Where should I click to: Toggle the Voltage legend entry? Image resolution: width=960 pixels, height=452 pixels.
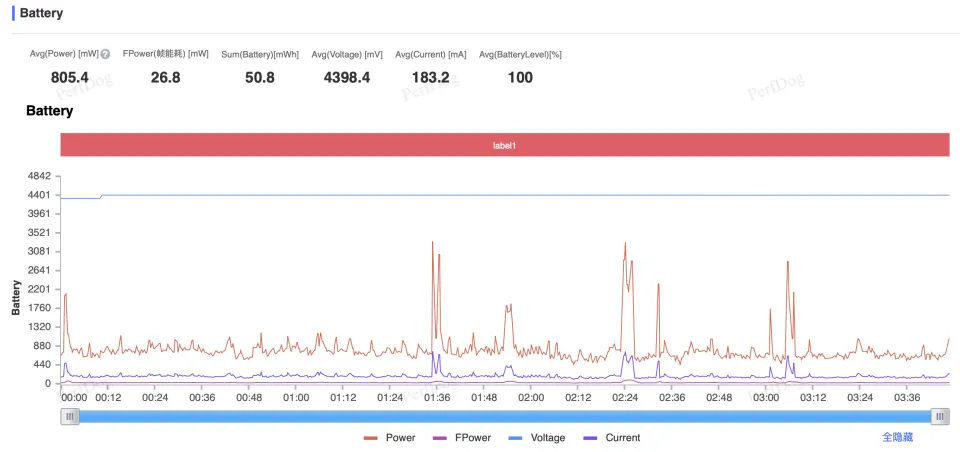tap(537, 438)
